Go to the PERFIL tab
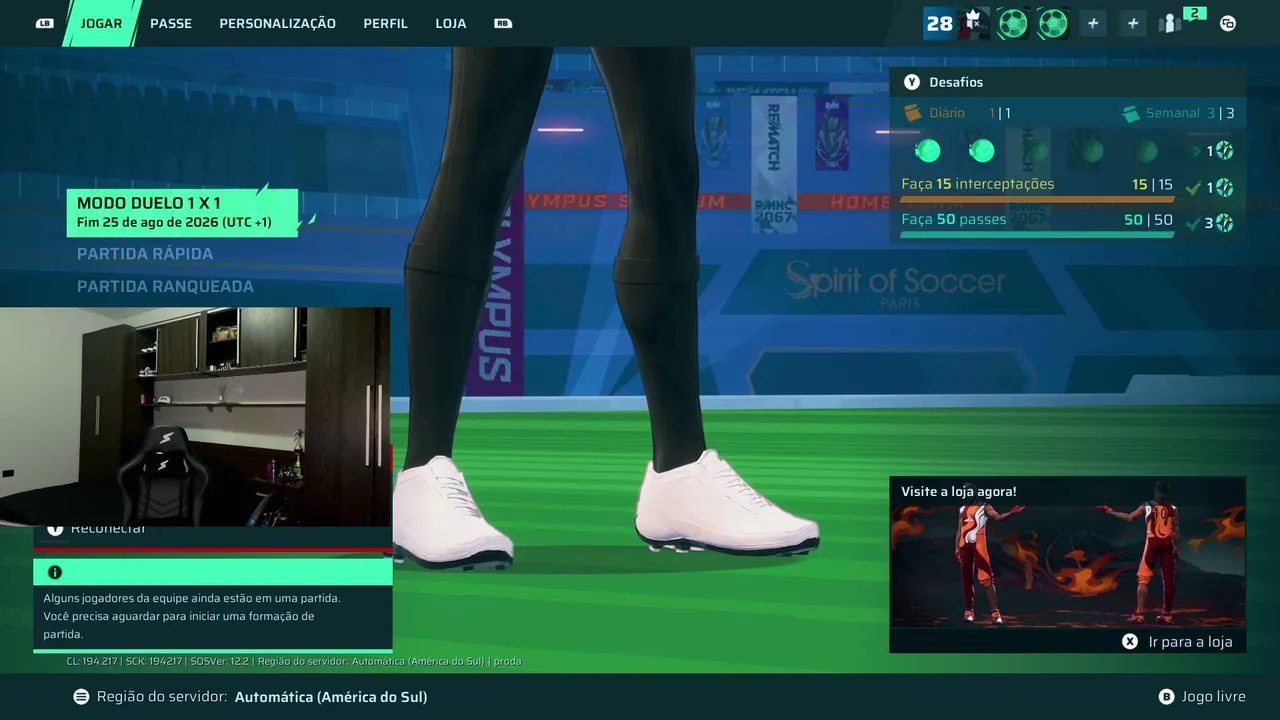The width and height of the screenshot is (1280, 720). [x=386, y=23]
